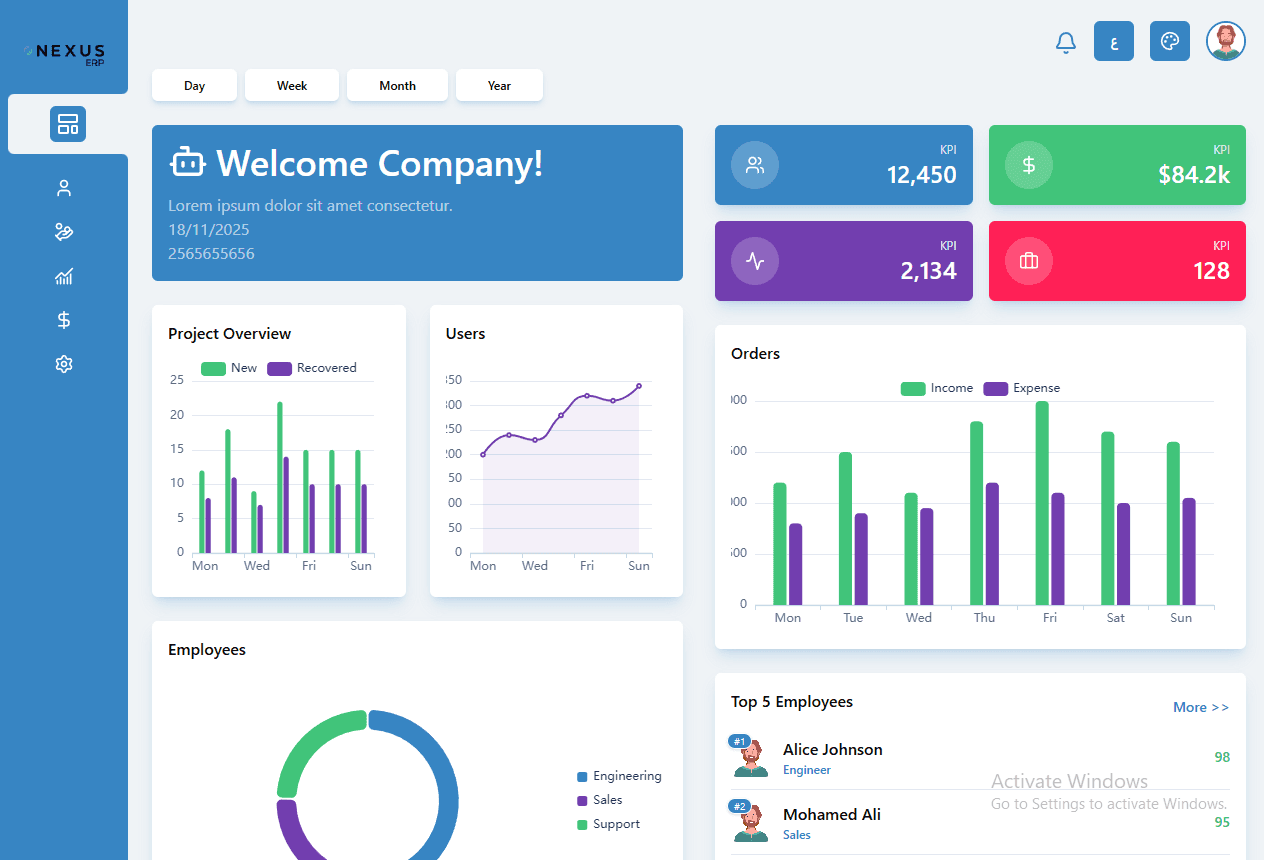The height and width of the screenshot is (860, 1264).
Task: Open the user avatar profile menu
Action: (x=1225, y=41)
